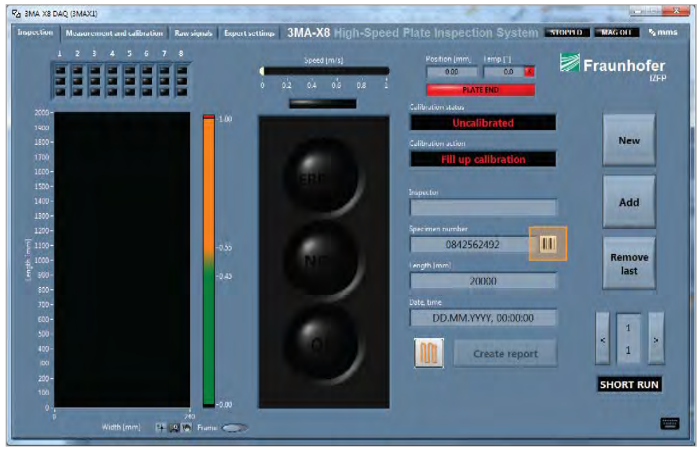Click the bottom O indicator lamp

coord(322,341)
